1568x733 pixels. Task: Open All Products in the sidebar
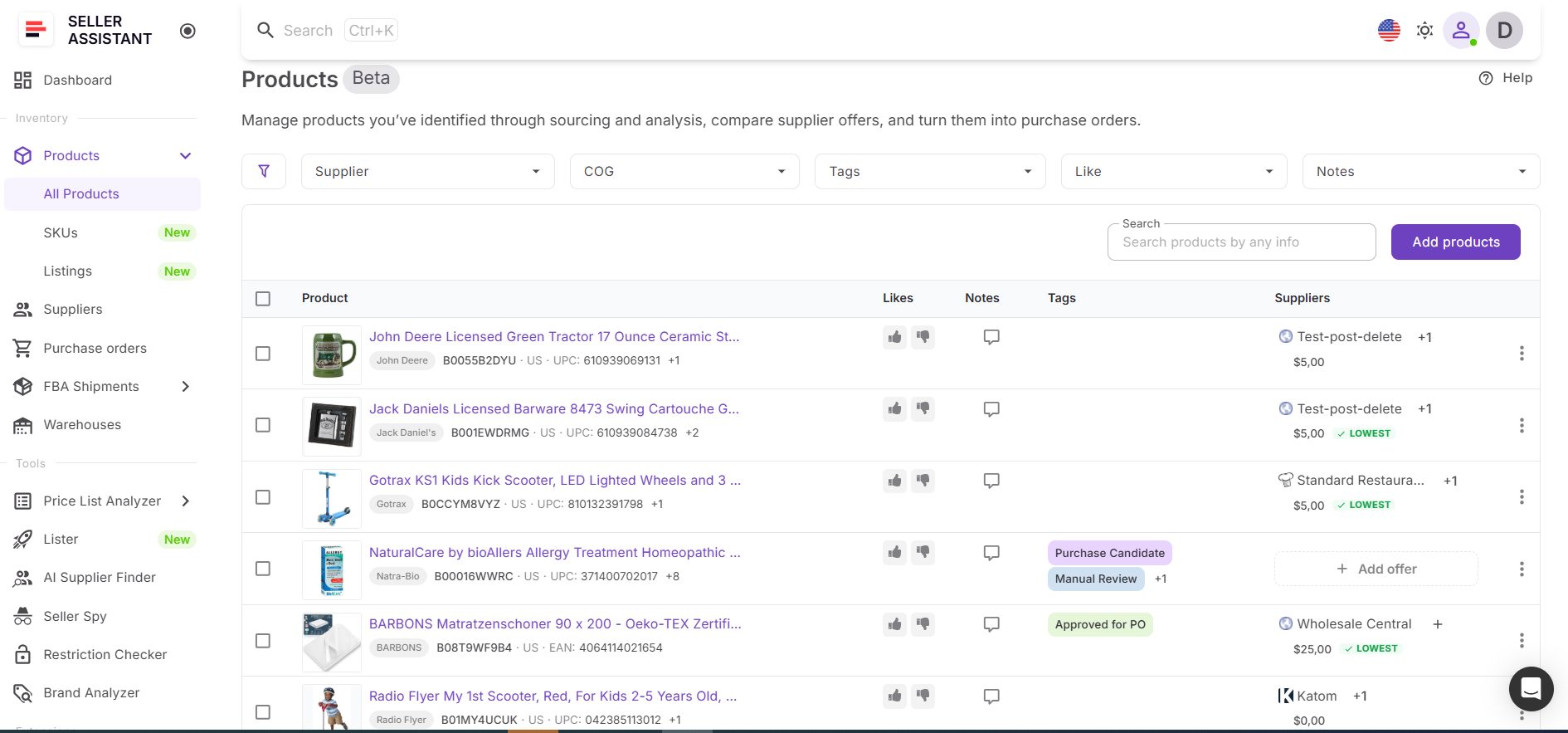pyautogui.click(x=102, y=194)
